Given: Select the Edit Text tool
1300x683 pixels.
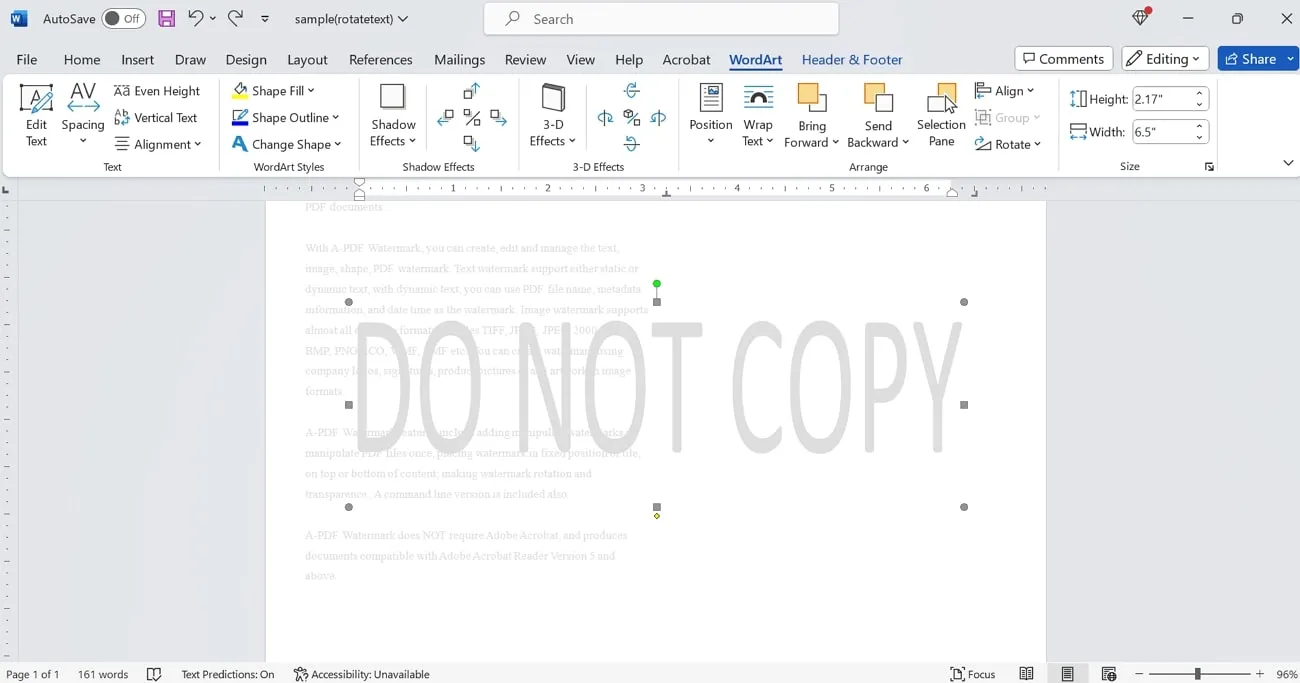Looking at the screenshot, I should tap(36, 115).
